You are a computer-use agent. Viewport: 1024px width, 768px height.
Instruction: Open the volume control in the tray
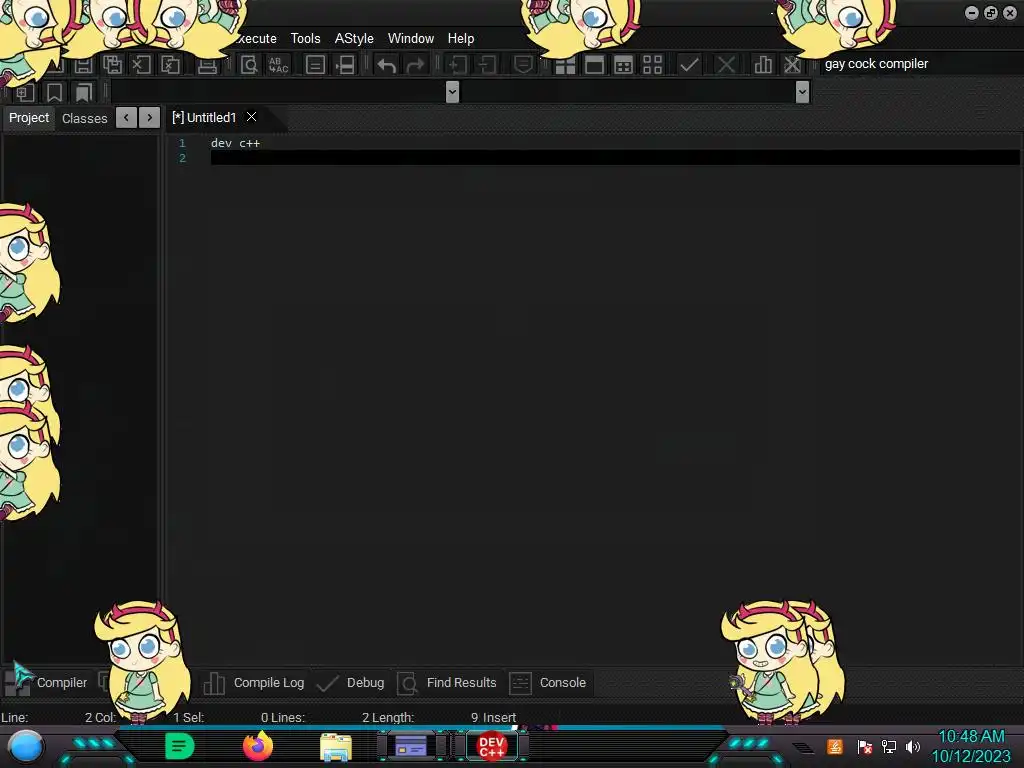click(913, 746)
